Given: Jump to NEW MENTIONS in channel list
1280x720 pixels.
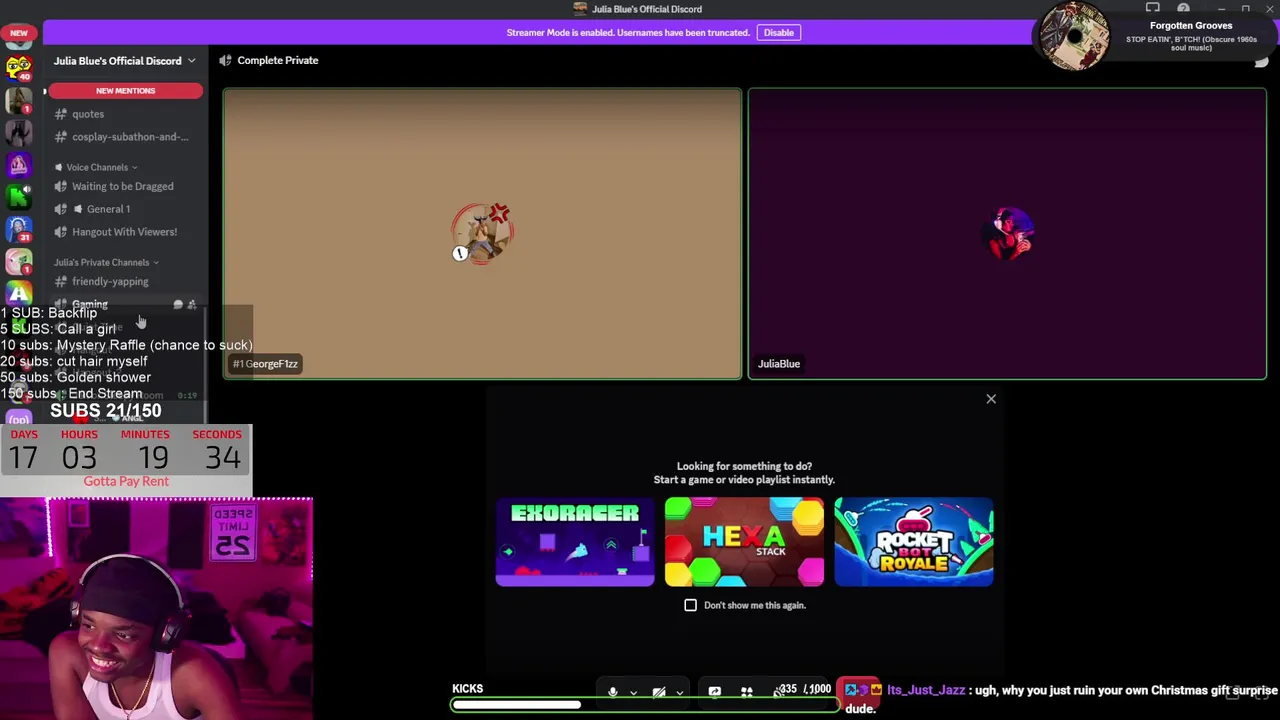Looking at the screenshot, I should (x=125, y=91).
